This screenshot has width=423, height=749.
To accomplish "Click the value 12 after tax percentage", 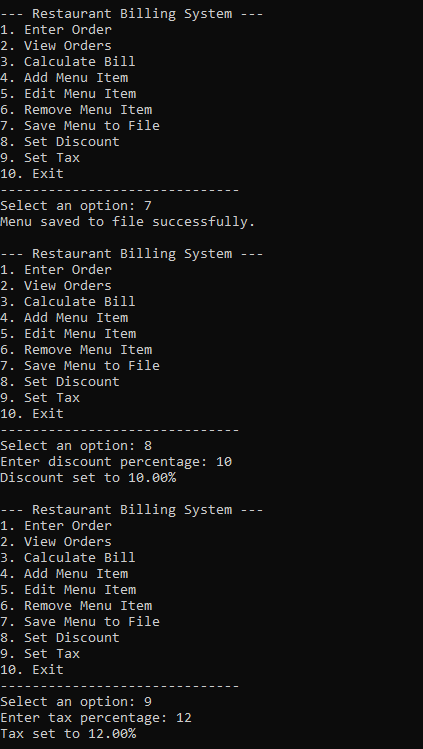I will pos(184,718).
